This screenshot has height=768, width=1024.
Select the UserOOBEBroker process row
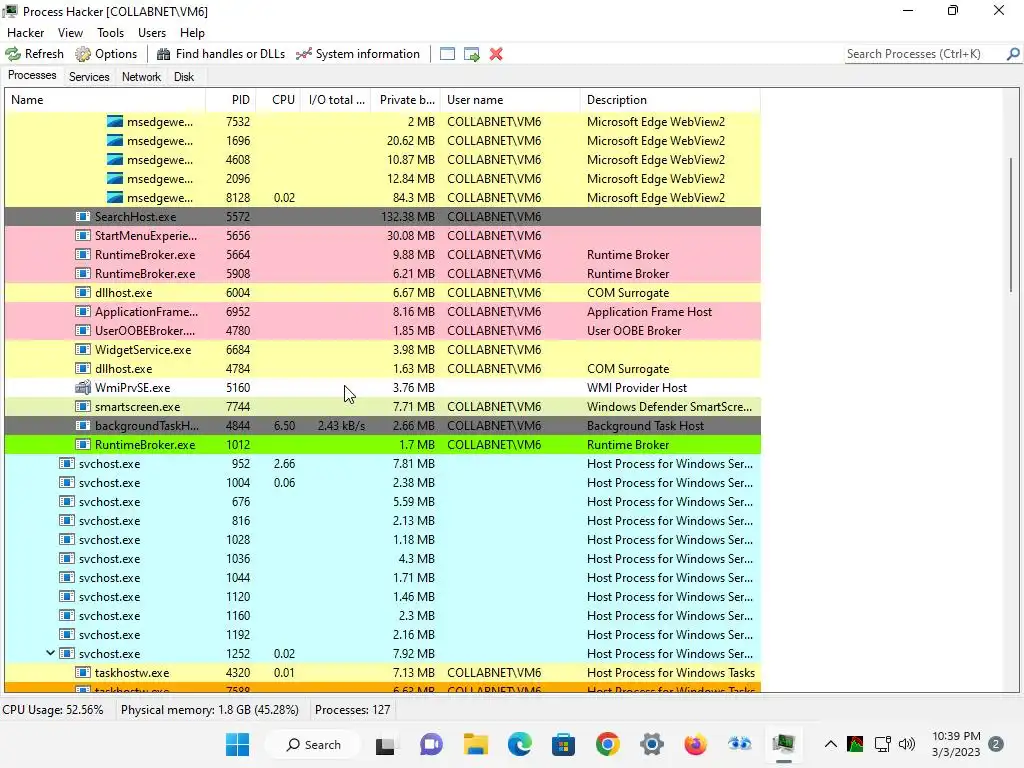pos(383,330)
